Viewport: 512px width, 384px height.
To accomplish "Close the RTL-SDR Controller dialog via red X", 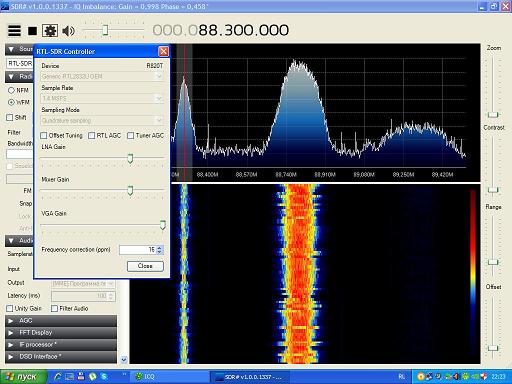I will 163,51.
